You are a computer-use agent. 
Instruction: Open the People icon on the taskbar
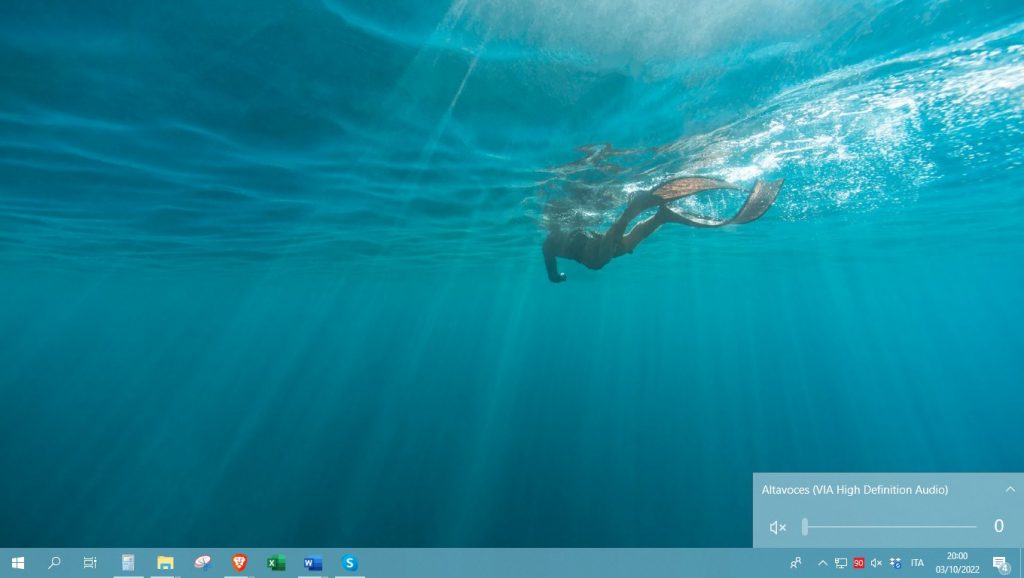[x=796, y=563]
